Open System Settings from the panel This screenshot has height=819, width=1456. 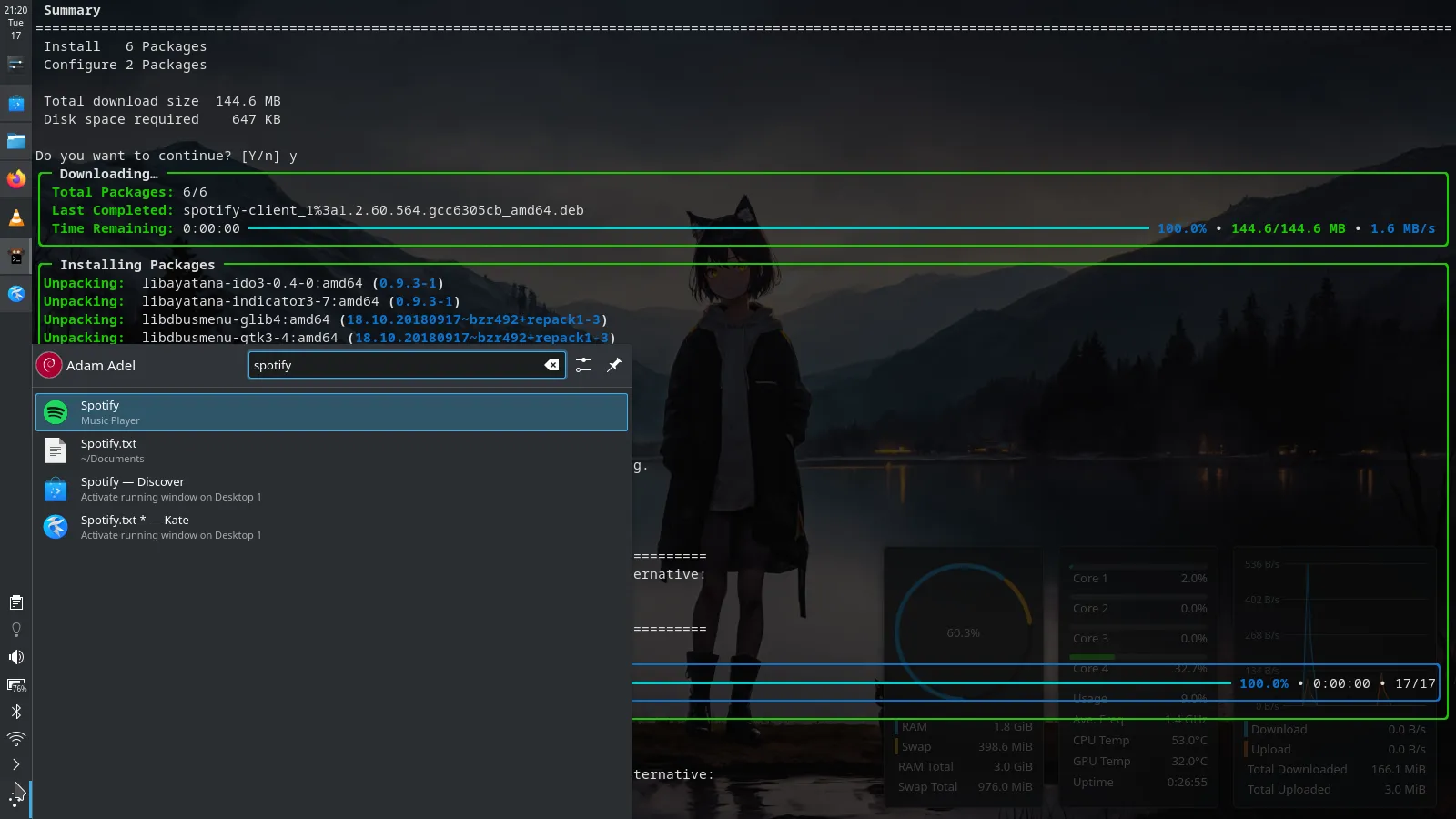(15, 63)
